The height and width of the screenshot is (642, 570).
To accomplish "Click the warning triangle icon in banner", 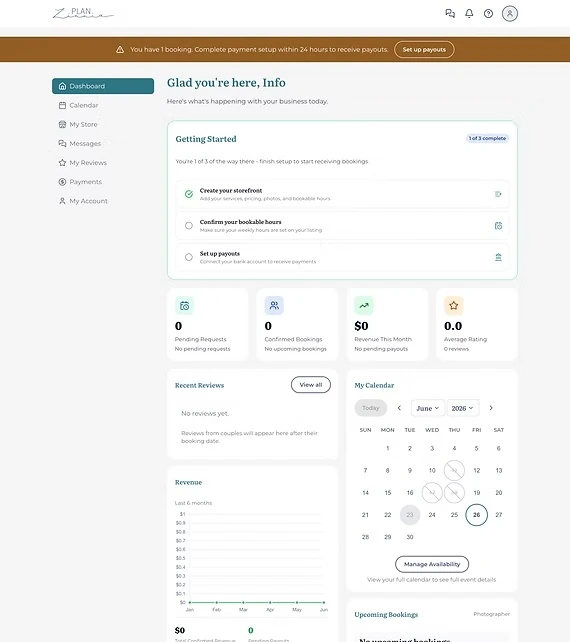I will click(x=120, y=50).
